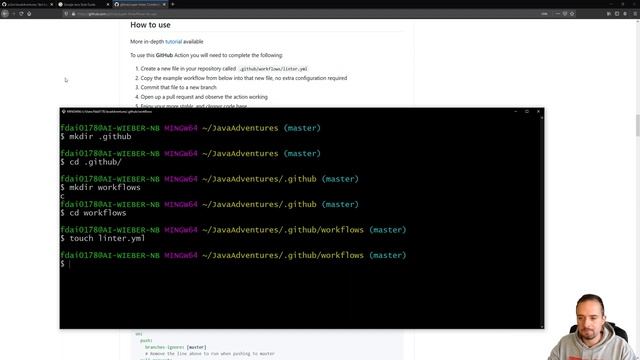Screen dimensions: 640x360
Task: Click 'Copy the example workflow from below' step
Action: (x=244, y=78)
